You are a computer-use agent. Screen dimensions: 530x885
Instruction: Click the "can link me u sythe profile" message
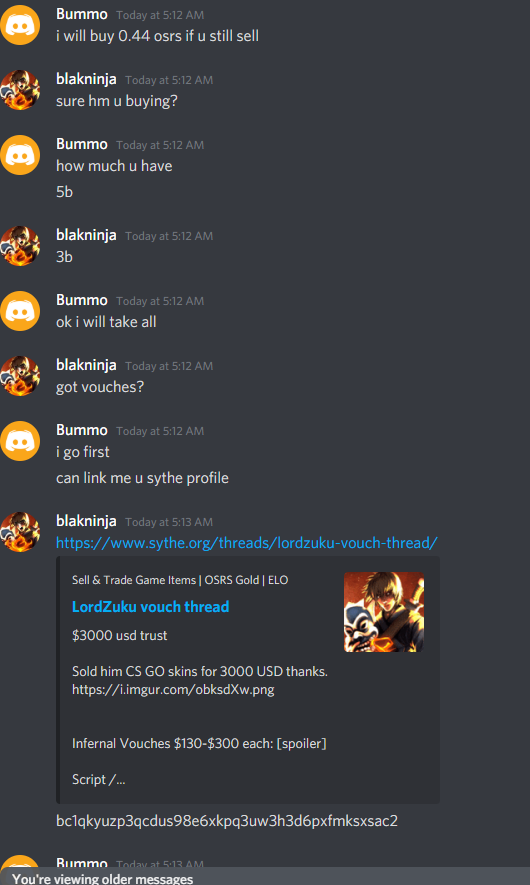142,478
